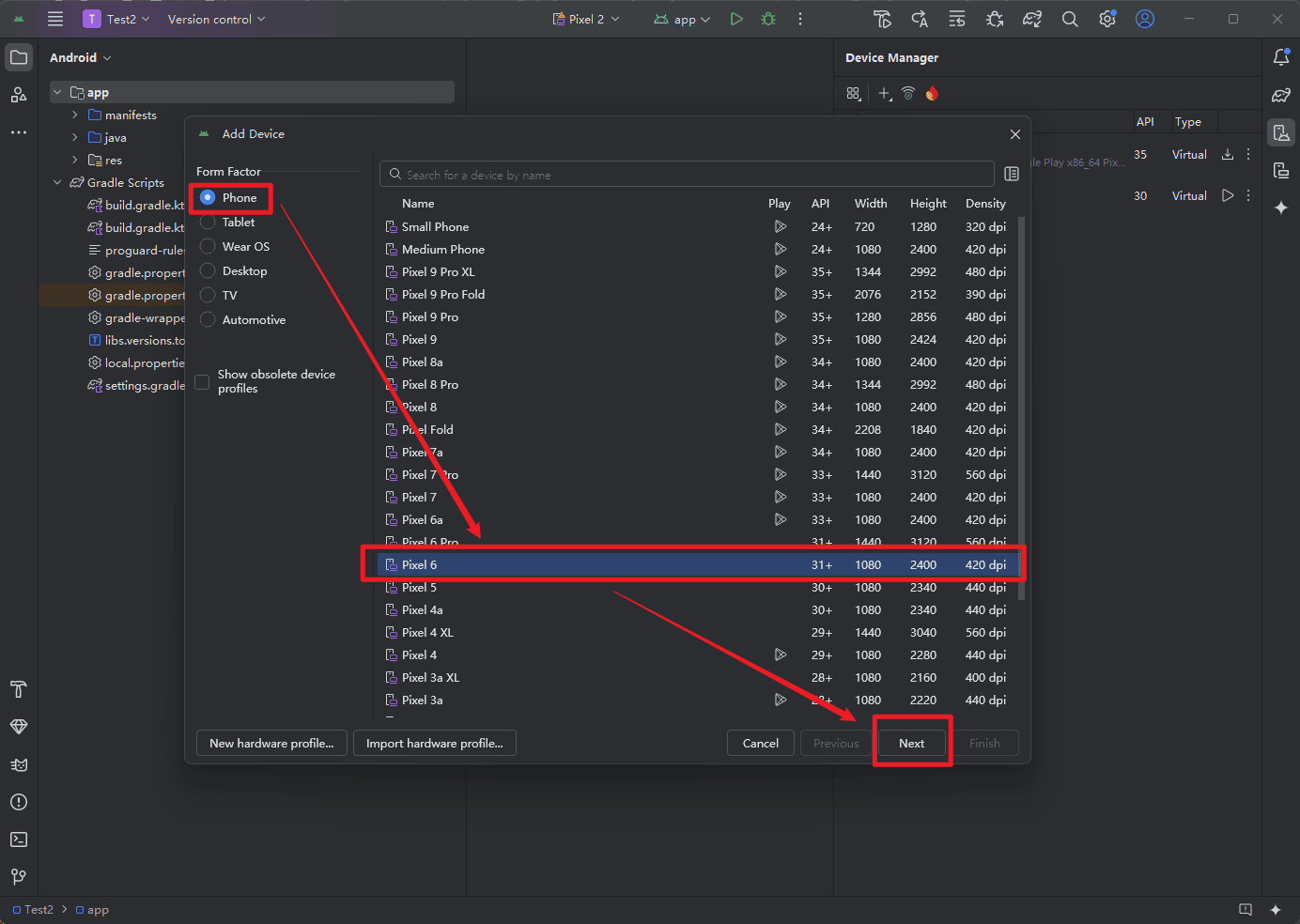This screenshot has height=924, width=1300.
Task: Click the add device plus icon
Action: pos(884,94)
